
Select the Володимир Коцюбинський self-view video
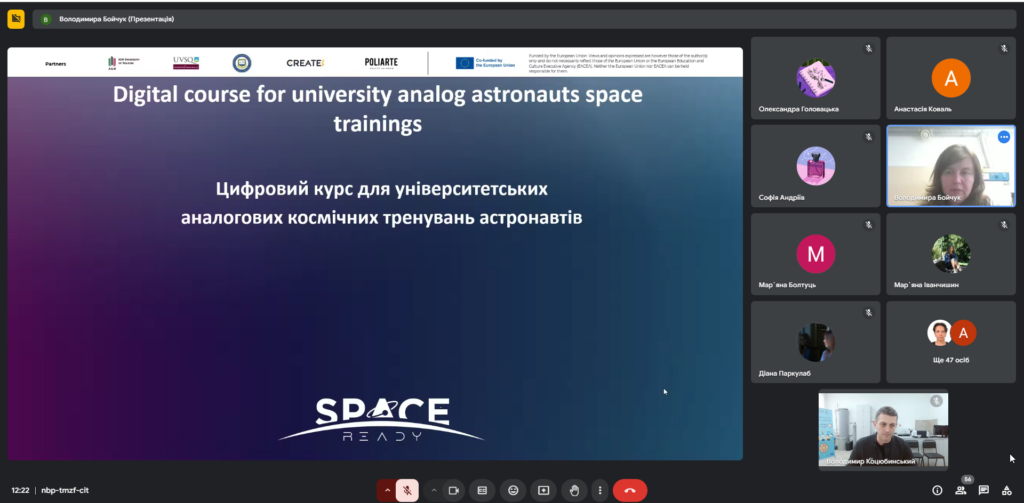pos(883,430)
